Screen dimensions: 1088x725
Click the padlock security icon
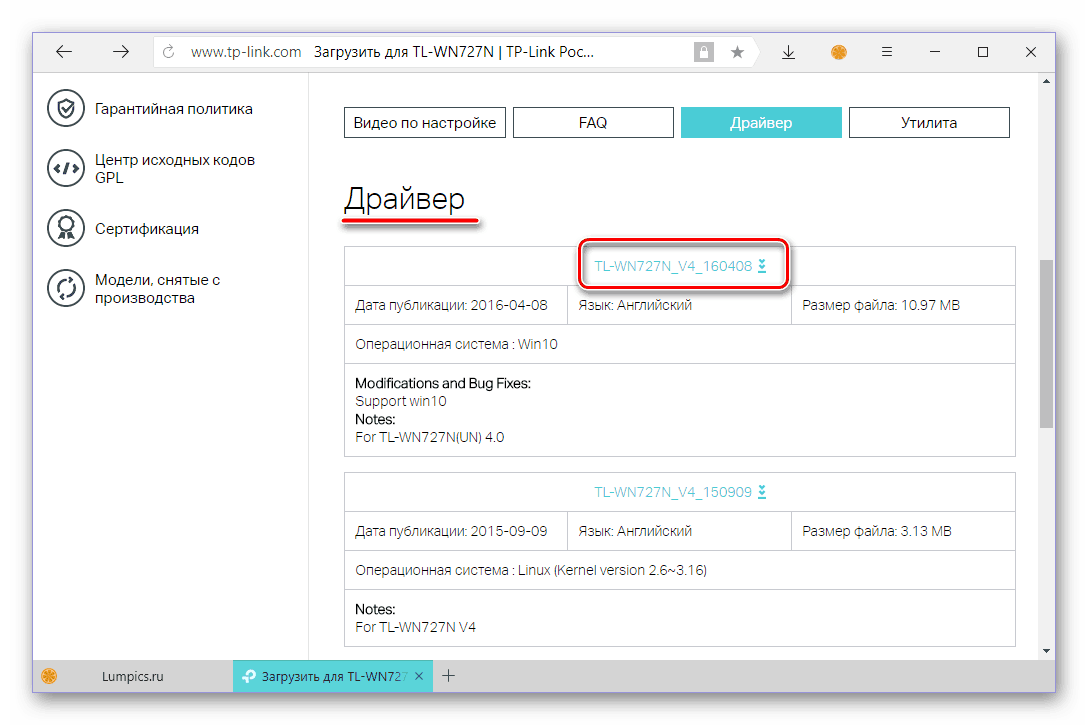coord(704,52)
